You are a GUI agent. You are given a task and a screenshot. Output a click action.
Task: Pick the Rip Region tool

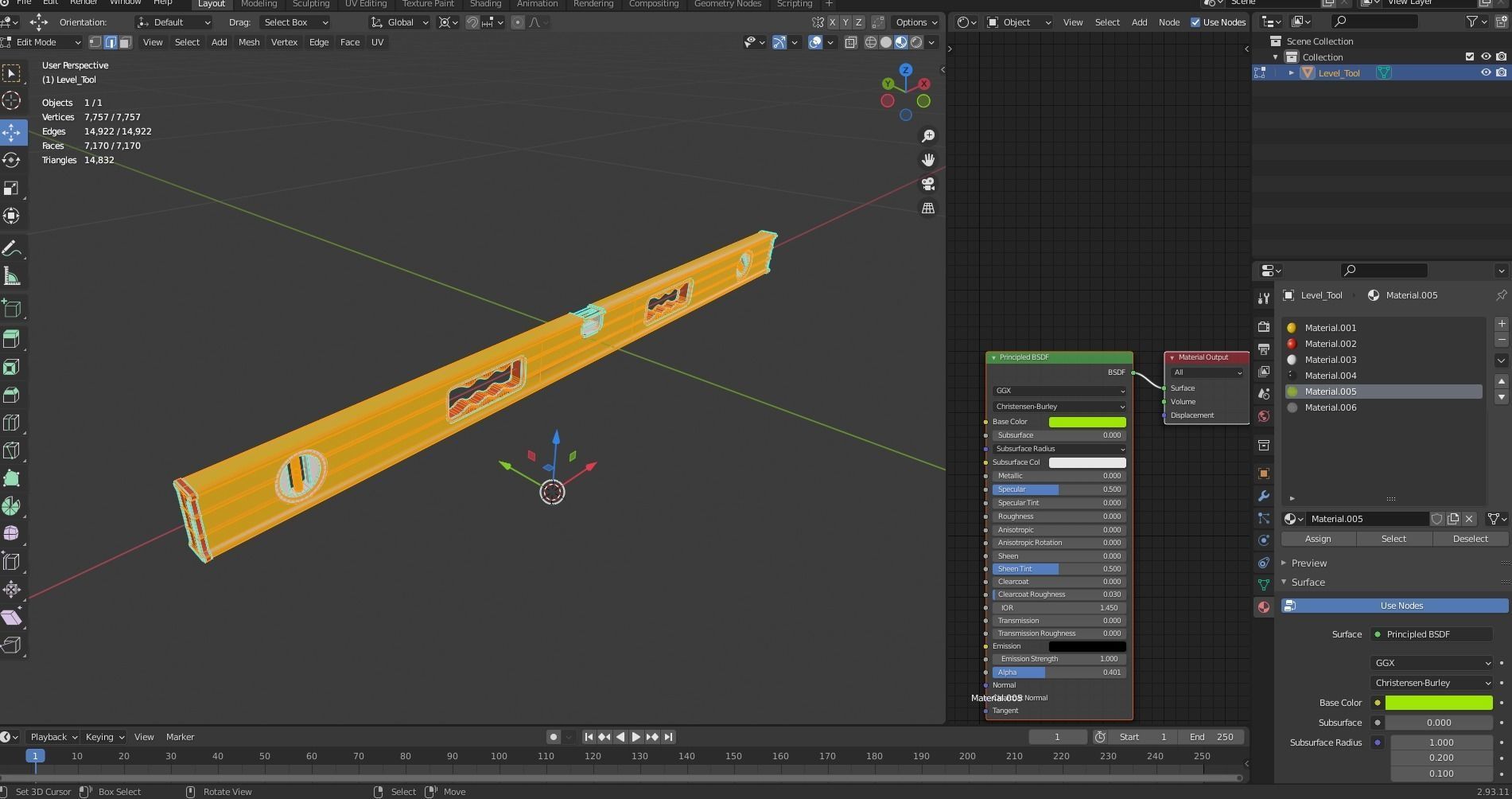(12, 645)
